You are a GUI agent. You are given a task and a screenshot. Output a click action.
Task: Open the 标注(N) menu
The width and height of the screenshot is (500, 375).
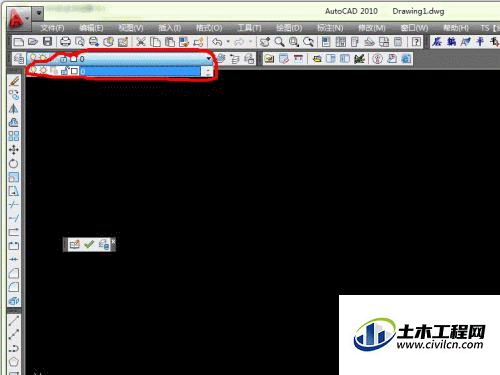(x=330, y=28)
